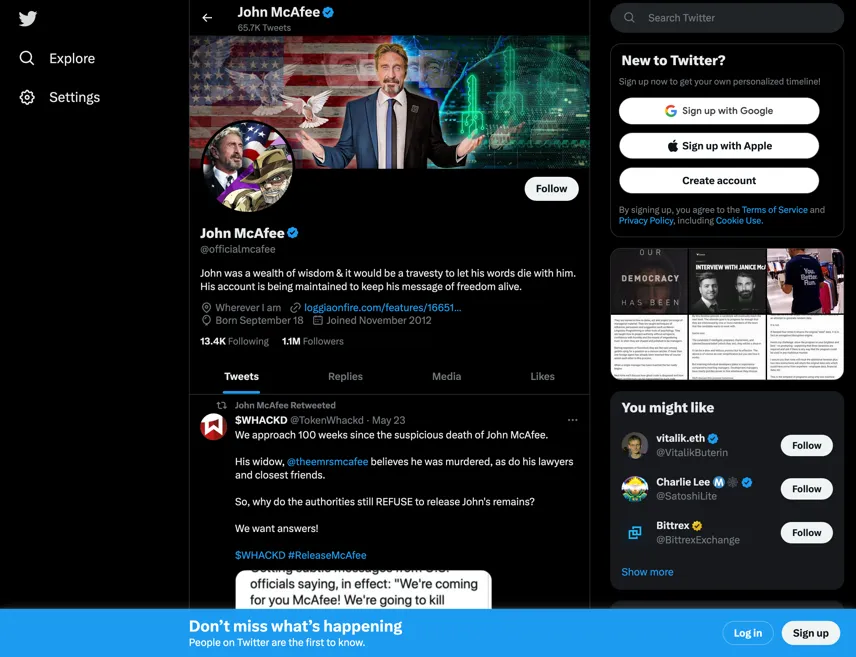Open the Likes tab

542,376
